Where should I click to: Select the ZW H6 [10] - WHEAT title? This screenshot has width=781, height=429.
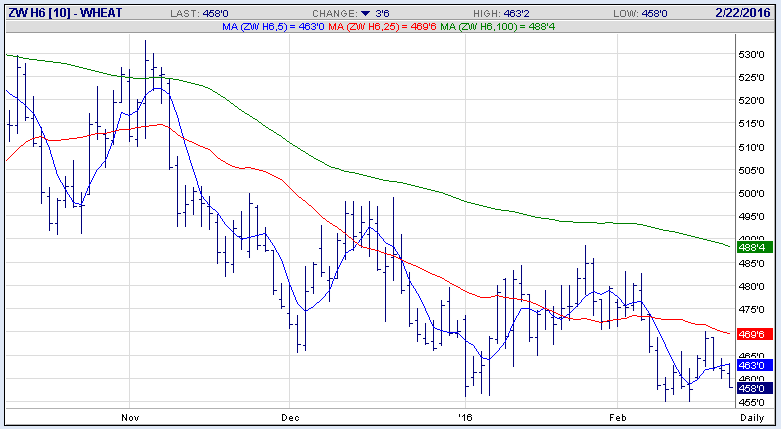(x=60, y=13)
